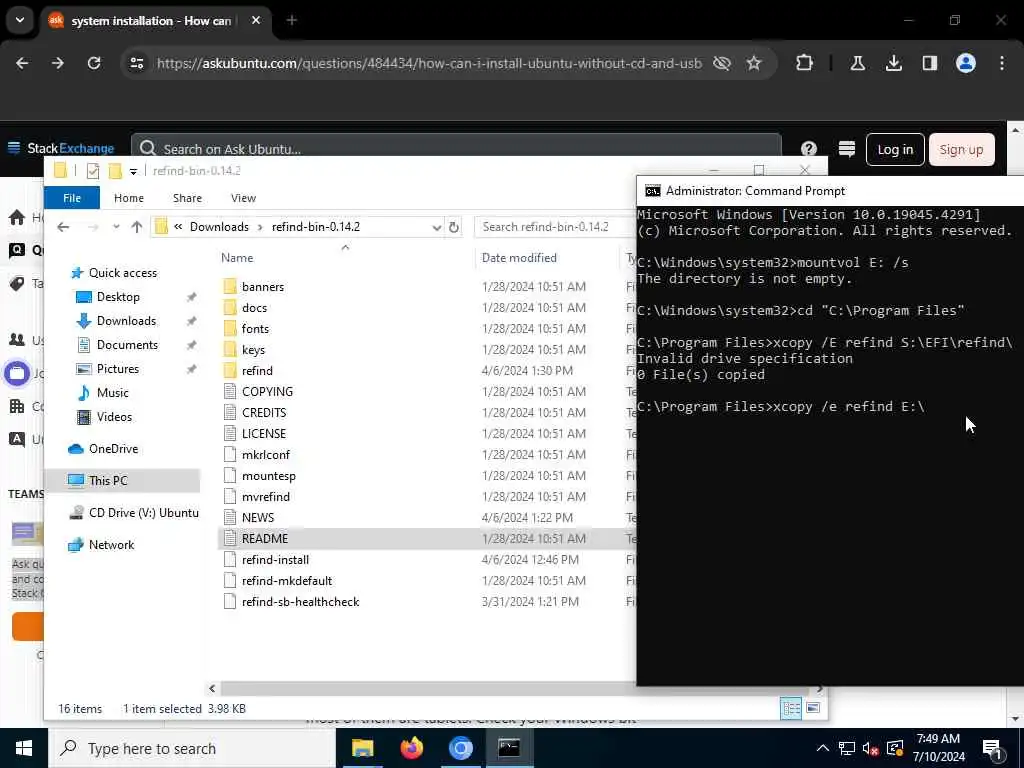Select Pictures in navigation pane
Screen dimensions: 1024x768
tap(118, 369)
